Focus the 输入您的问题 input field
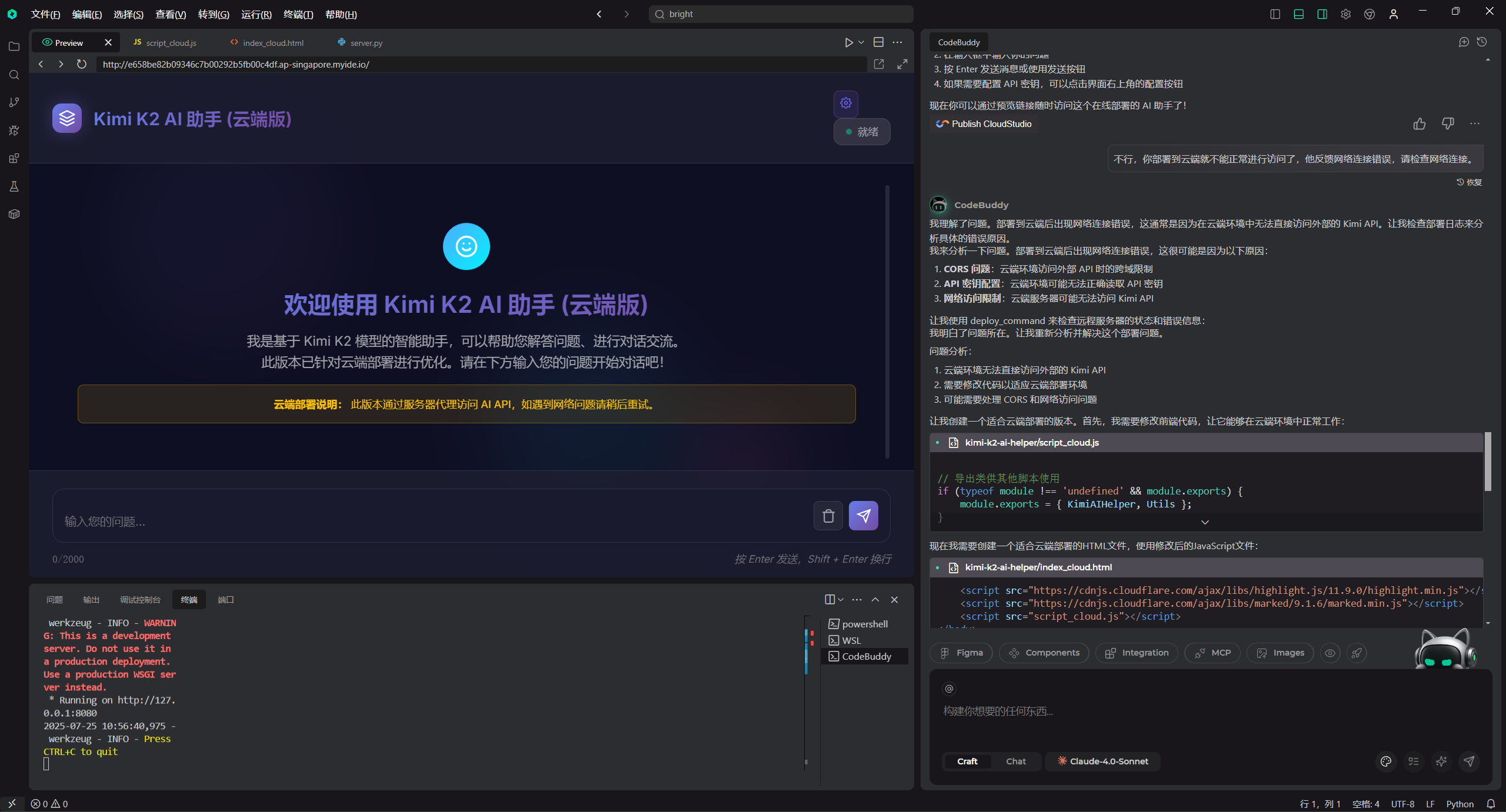Screen dimensions: 1506x812 tap(432, 516)
